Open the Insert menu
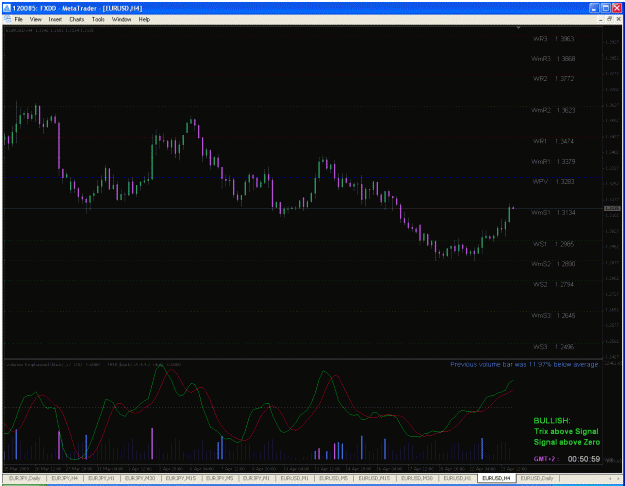Viewport: 625px width, 486px height. (55, 19)
